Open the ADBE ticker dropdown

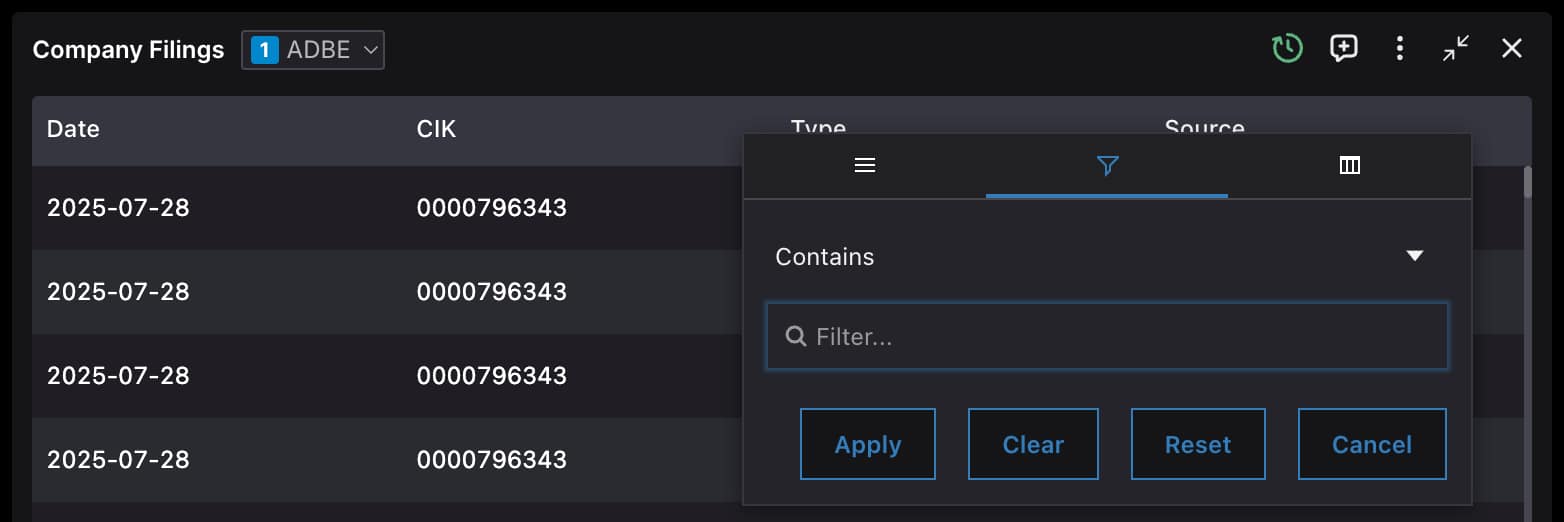pyautogui.click(x=313, y=50)
